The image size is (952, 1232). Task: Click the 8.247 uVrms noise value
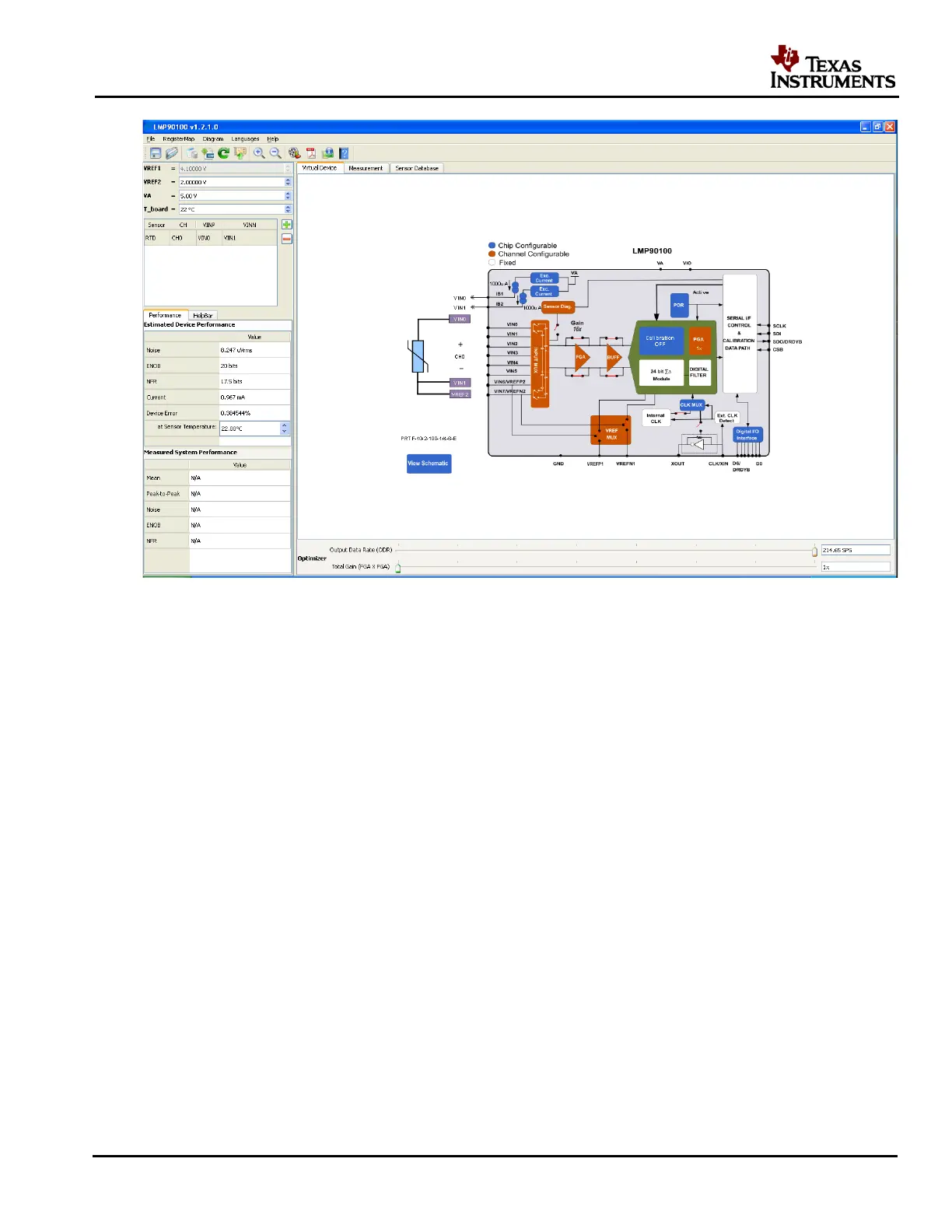(x=255, y=351)
